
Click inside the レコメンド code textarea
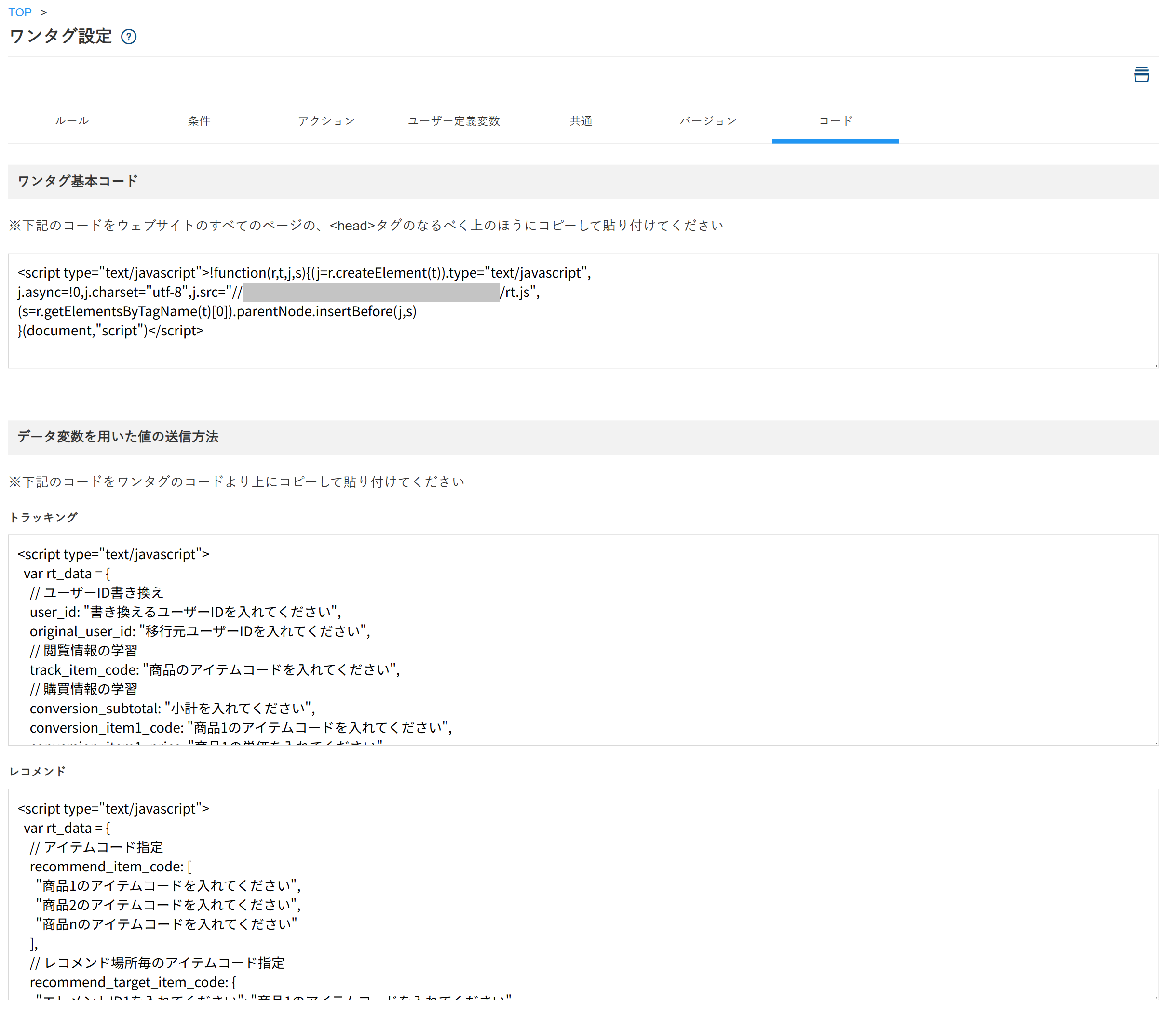tap(583, 894)
